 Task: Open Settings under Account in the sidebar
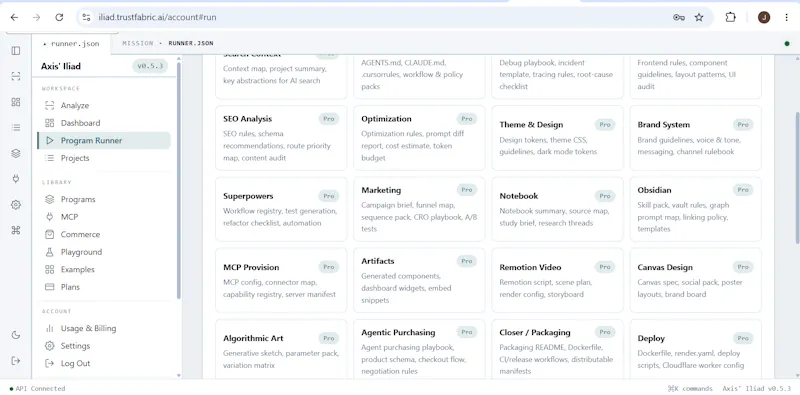[x=104, y=346]
